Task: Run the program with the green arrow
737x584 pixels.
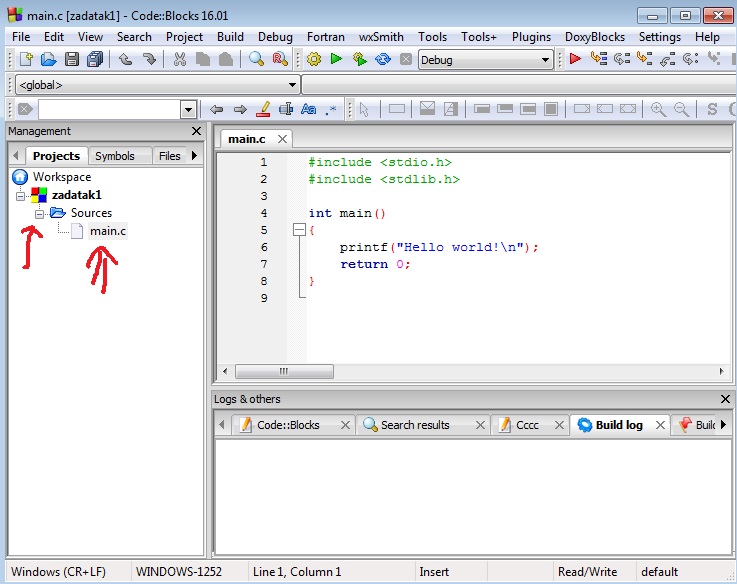Action: click(336, 59)
